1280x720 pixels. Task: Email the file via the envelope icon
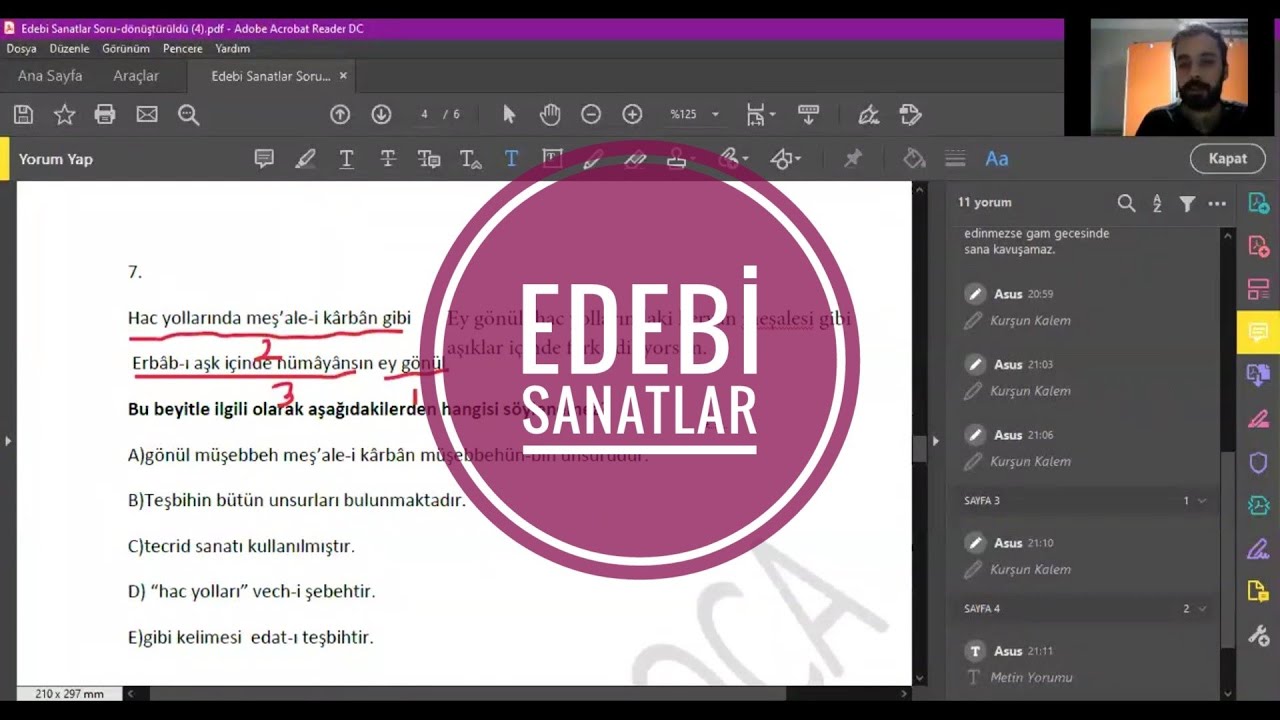[147, 115]
